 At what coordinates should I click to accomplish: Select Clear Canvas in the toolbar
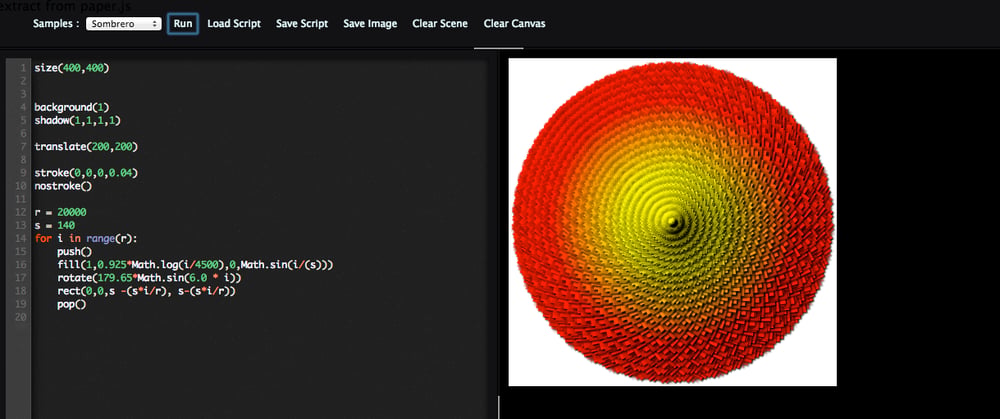pos(515,24)
